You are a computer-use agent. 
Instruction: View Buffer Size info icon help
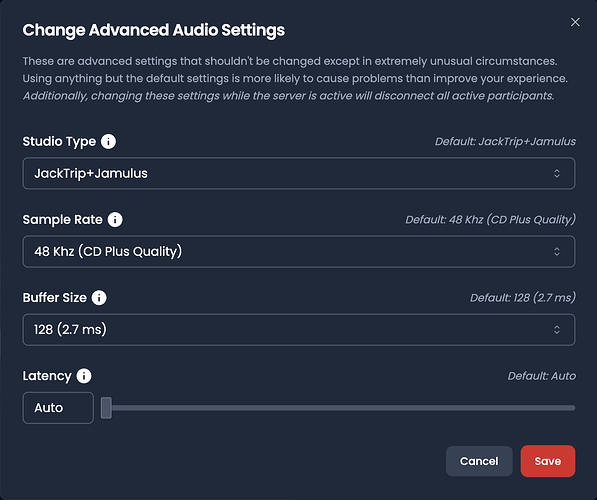[99, 298]
